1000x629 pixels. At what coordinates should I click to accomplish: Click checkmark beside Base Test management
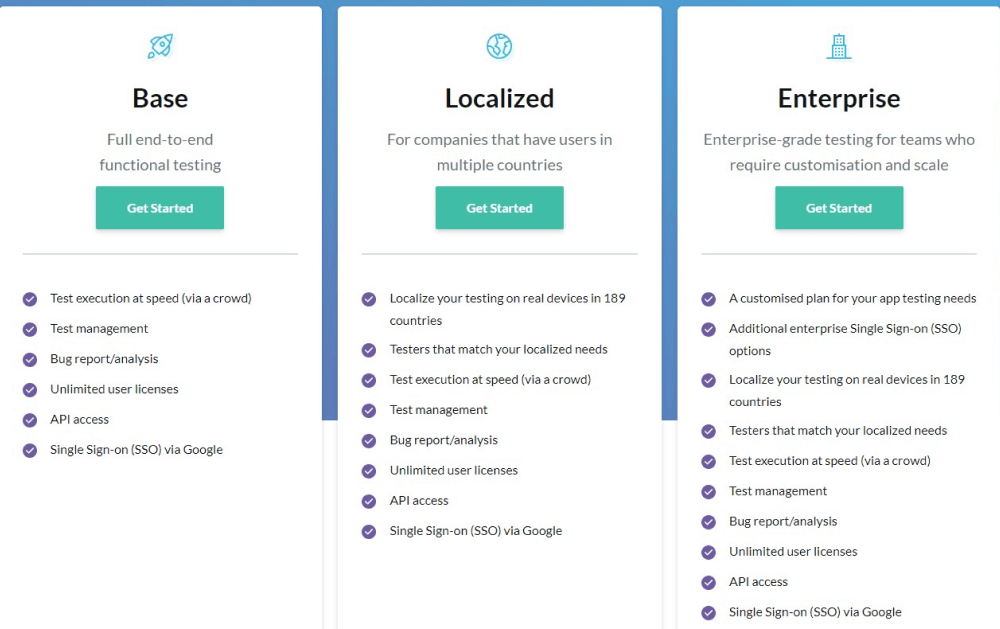click(x=30, y=329)
